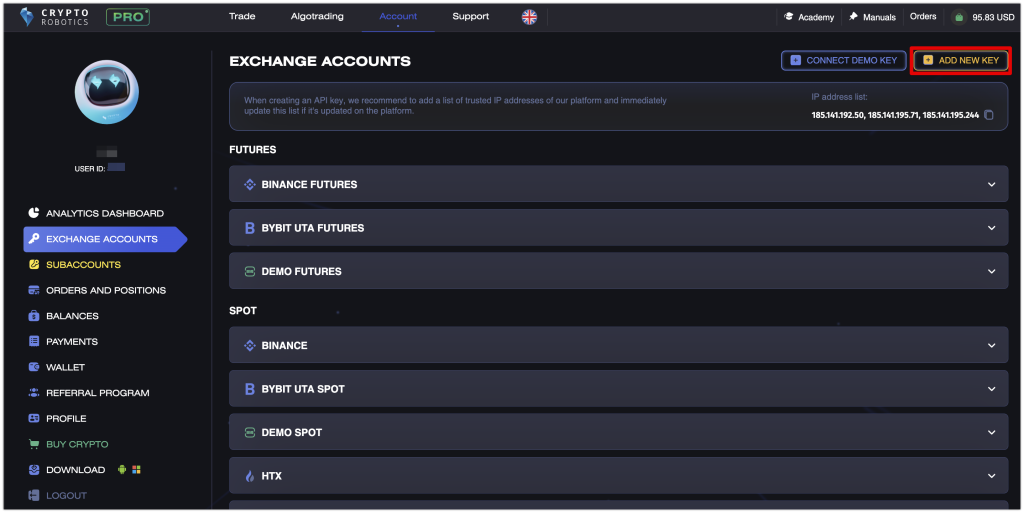Image resolution: width=1024 pixels, height=513 pixels.
Task: Expand the Binance Futures section
Action: pyautogui.click(x=618, y=184)
